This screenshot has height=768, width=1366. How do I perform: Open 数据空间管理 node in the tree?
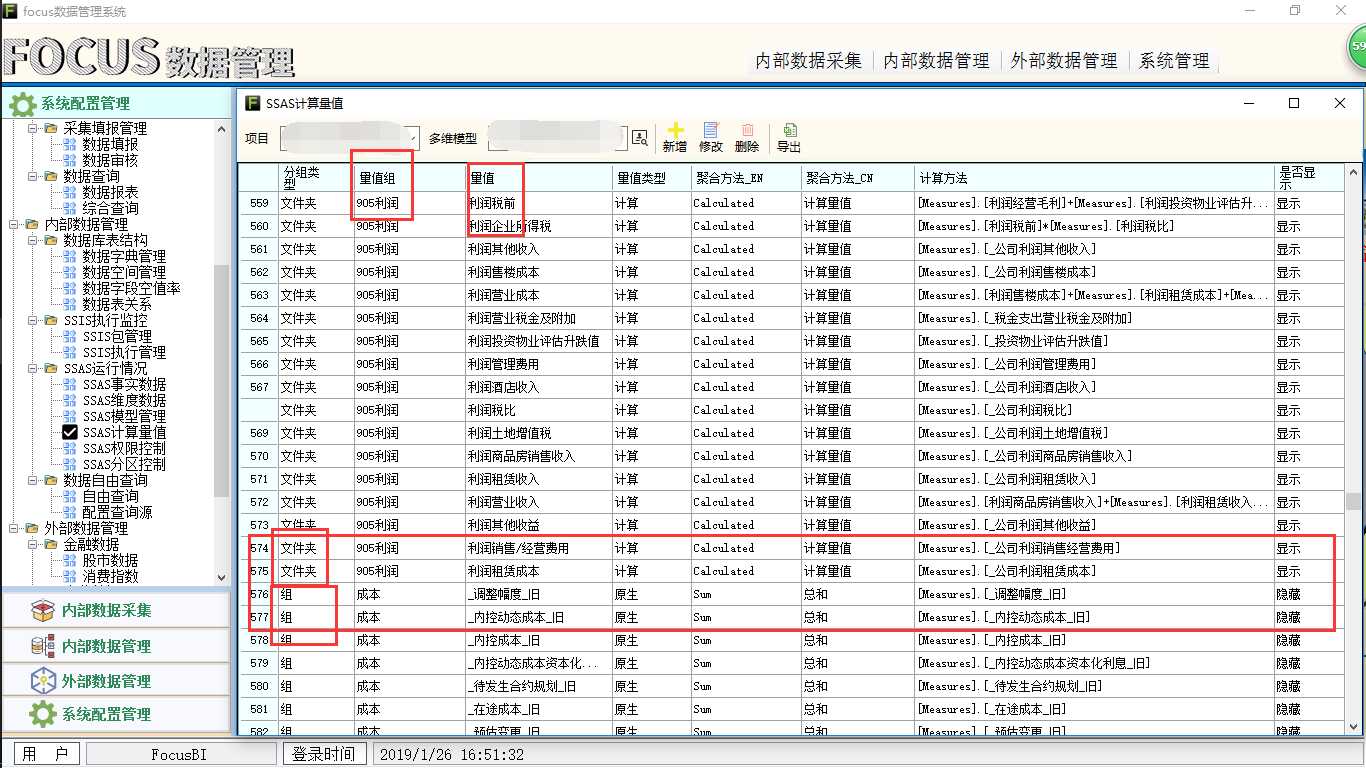click(x=124, y=272)
